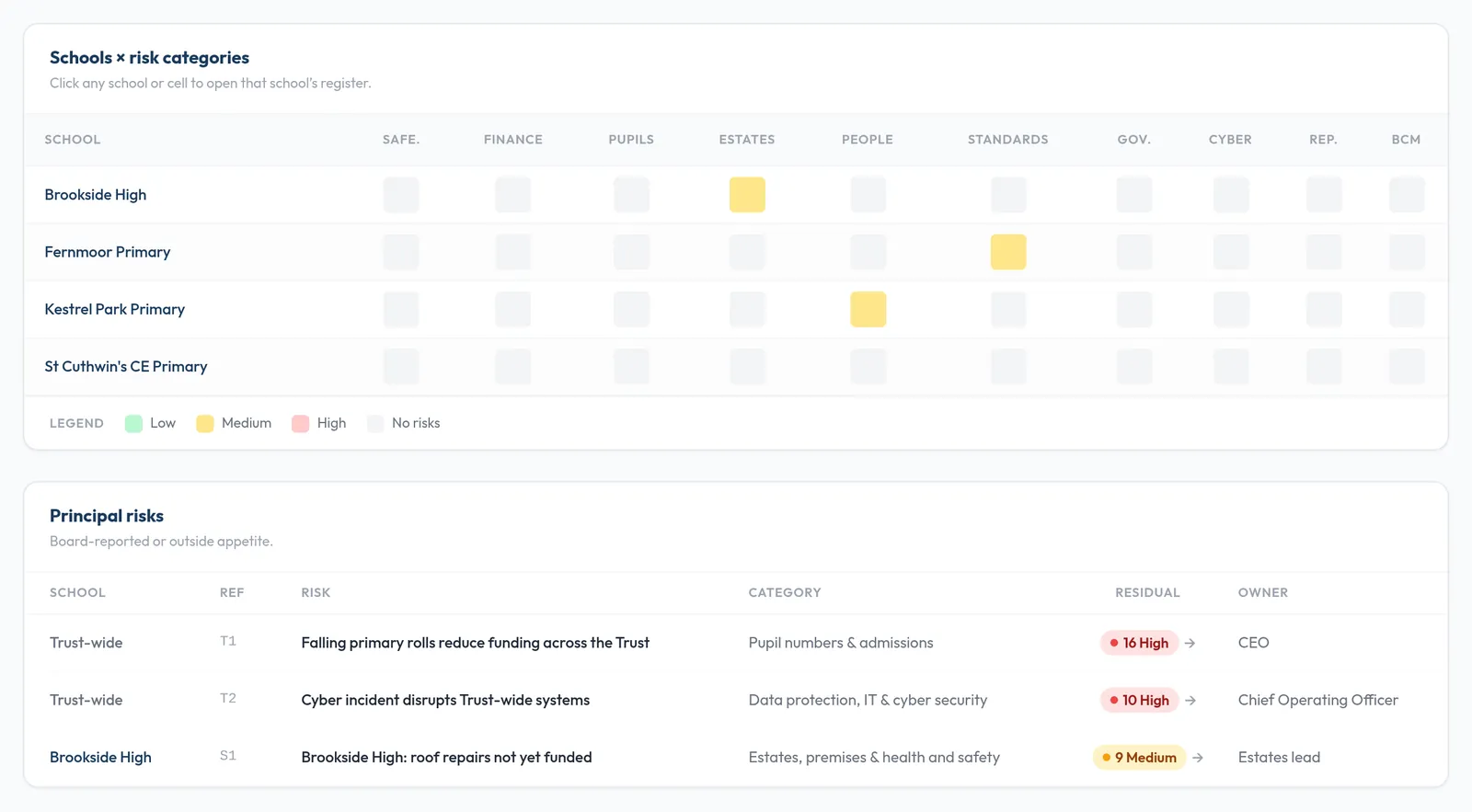Click owner 'Chief Operating Officer'
Screen dimensions: 1472x812
point(1318,700)
